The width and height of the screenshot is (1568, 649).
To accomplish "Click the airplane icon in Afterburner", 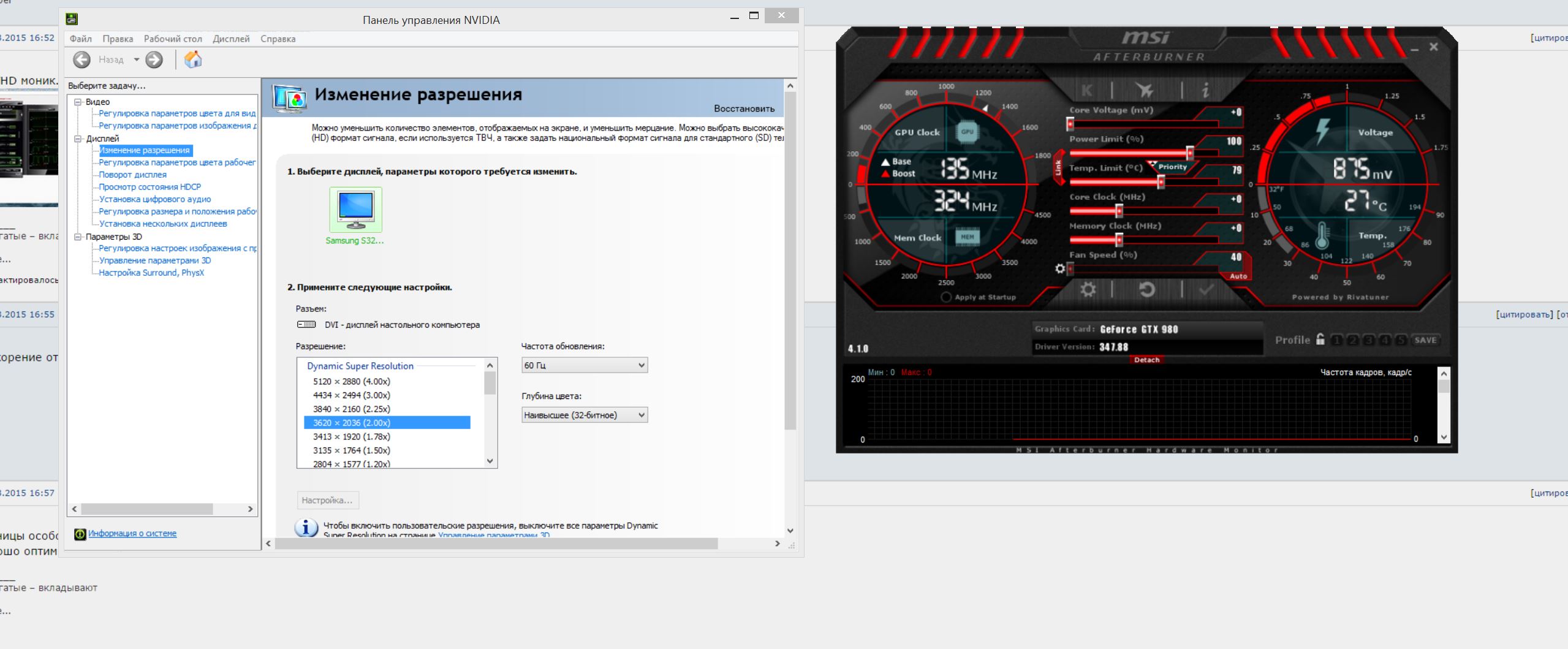I will 1143,91.
